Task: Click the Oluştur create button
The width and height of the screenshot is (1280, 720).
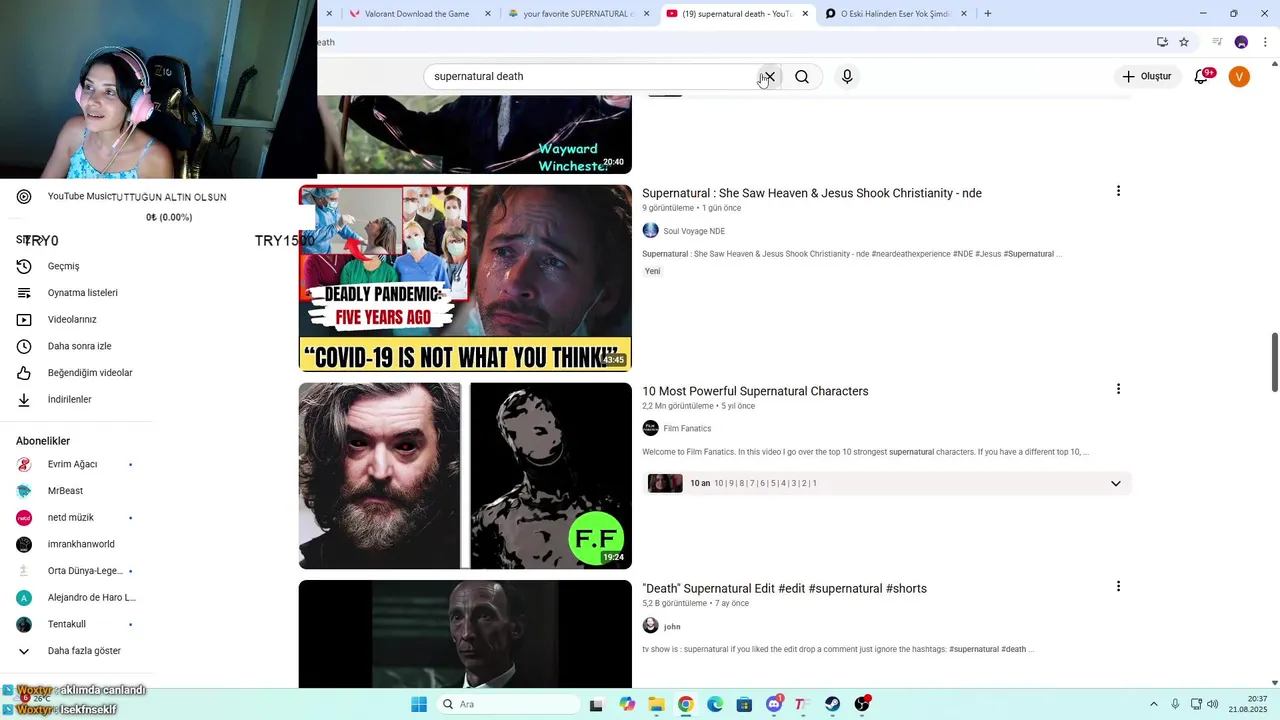Action: [1146, 77]
